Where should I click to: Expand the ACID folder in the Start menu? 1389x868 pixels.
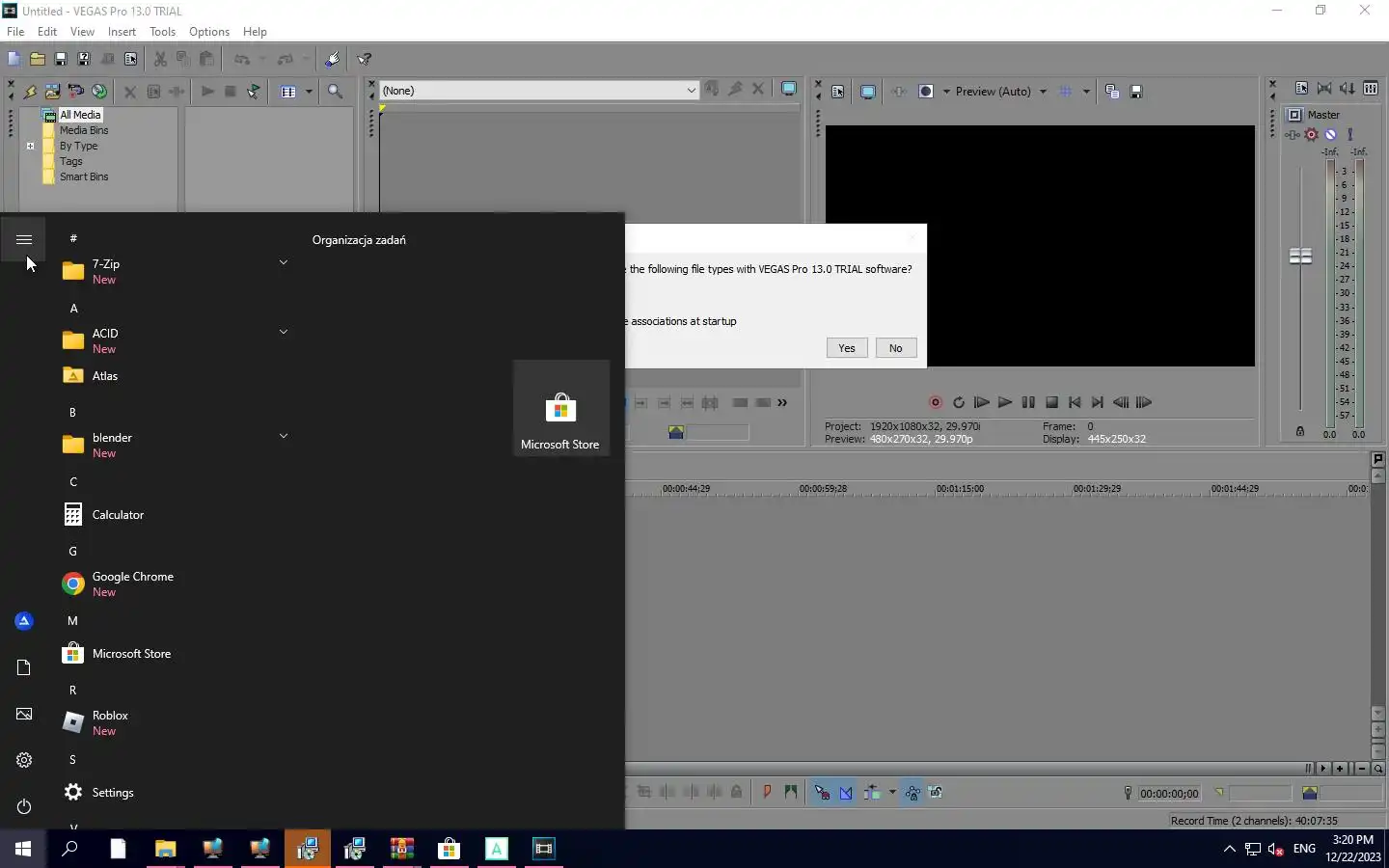click(284, 332)
